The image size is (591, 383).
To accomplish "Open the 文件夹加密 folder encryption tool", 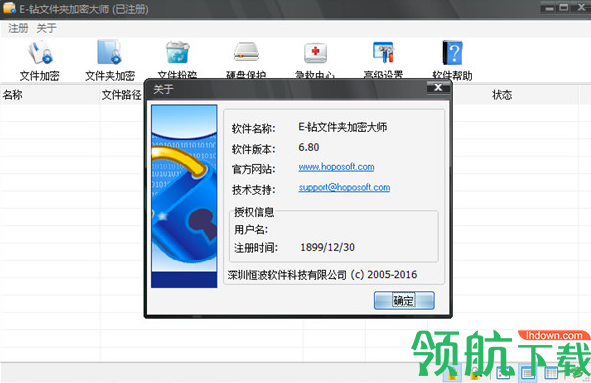I will point(110,61).
